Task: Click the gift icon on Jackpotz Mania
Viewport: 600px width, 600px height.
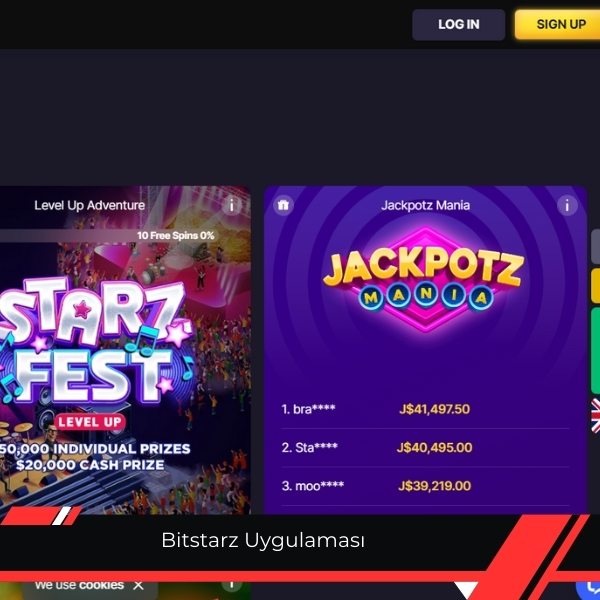Action: (283, 205)
